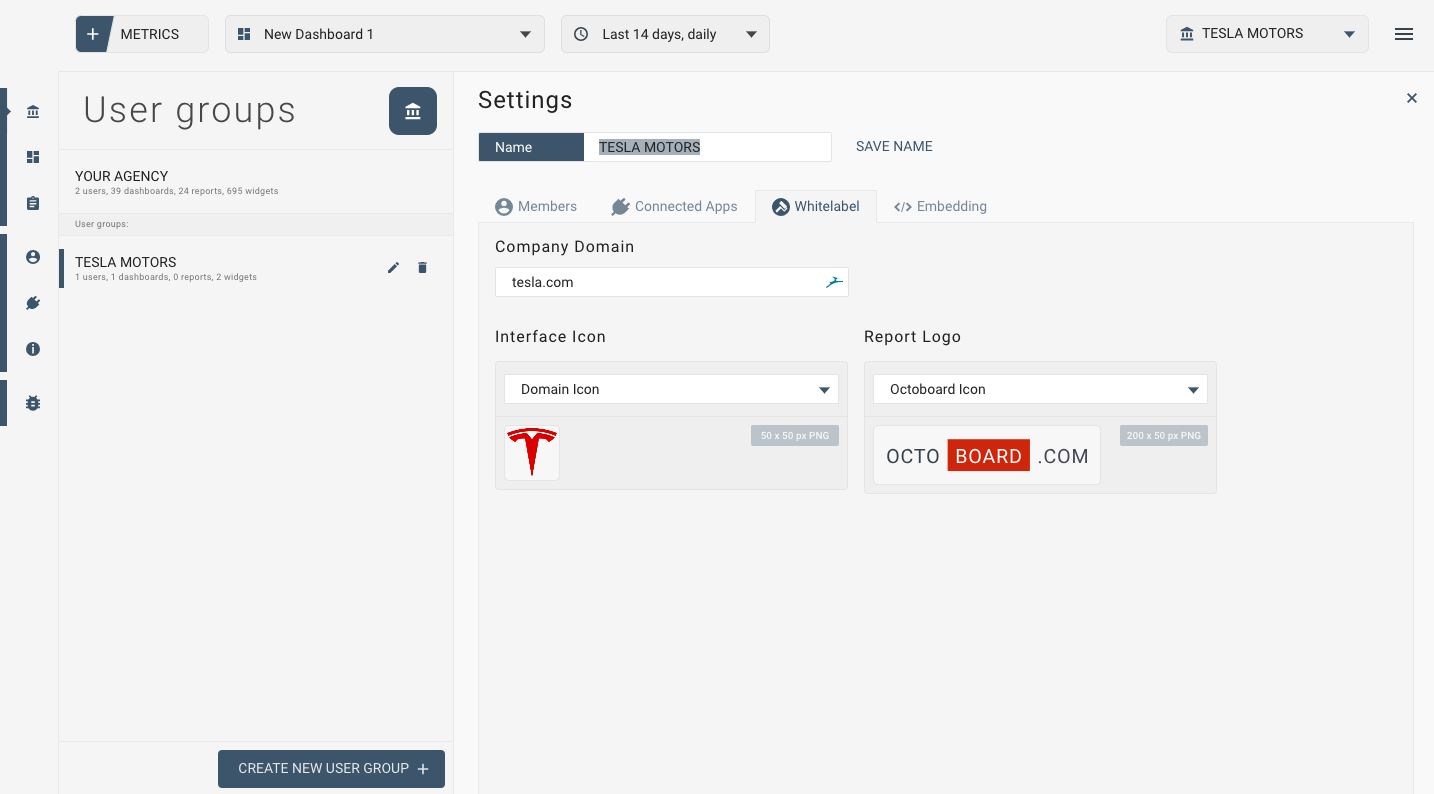Switch to the Embedding tab
Screen dimensions: 1434x794
(x=940, y=206)
